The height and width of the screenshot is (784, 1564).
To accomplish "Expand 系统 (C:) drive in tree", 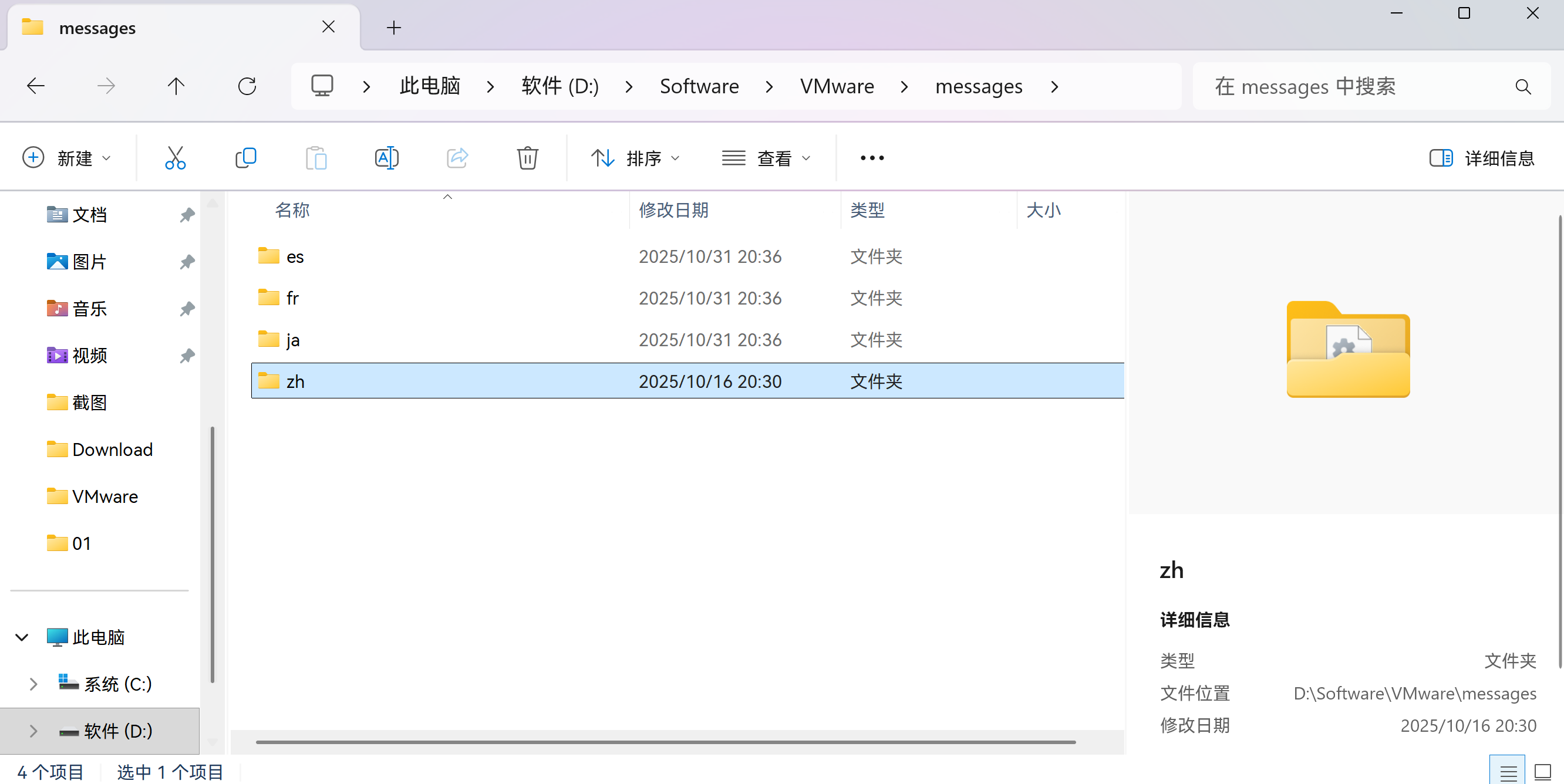I will (33, 684).
